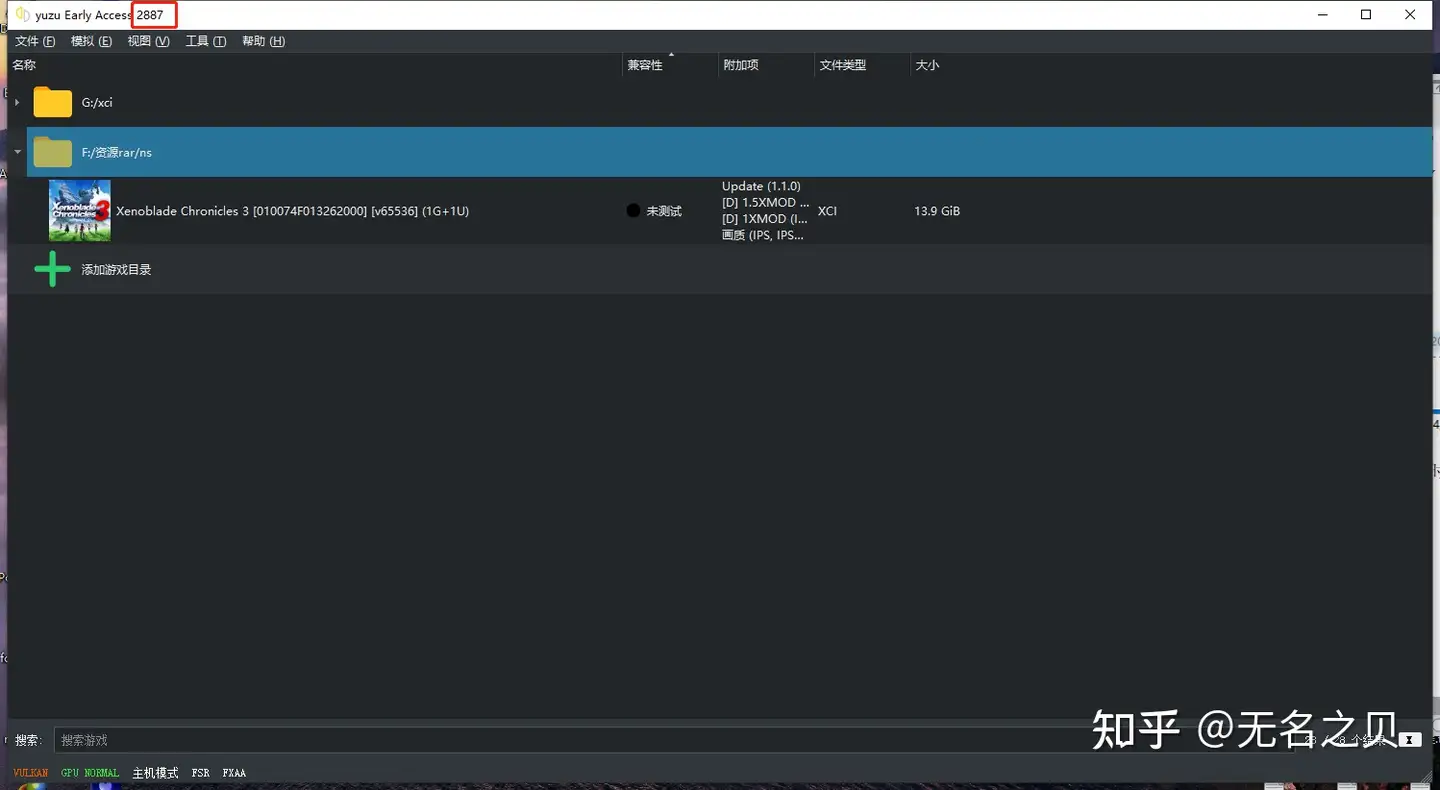Open the 文件 (F) menu
Image resolution: width=1440 pixels, height=790 pixels.
35,41
